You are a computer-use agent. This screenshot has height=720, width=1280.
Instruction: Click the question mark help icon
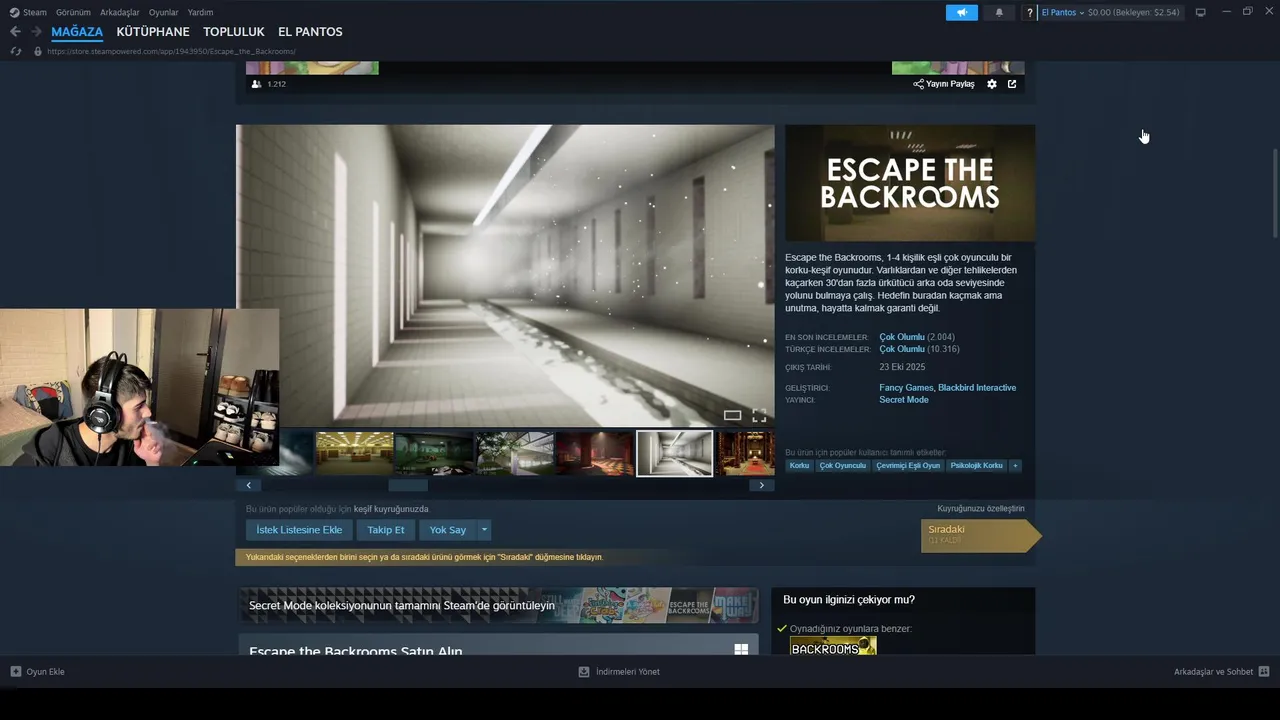[1030, 12]
